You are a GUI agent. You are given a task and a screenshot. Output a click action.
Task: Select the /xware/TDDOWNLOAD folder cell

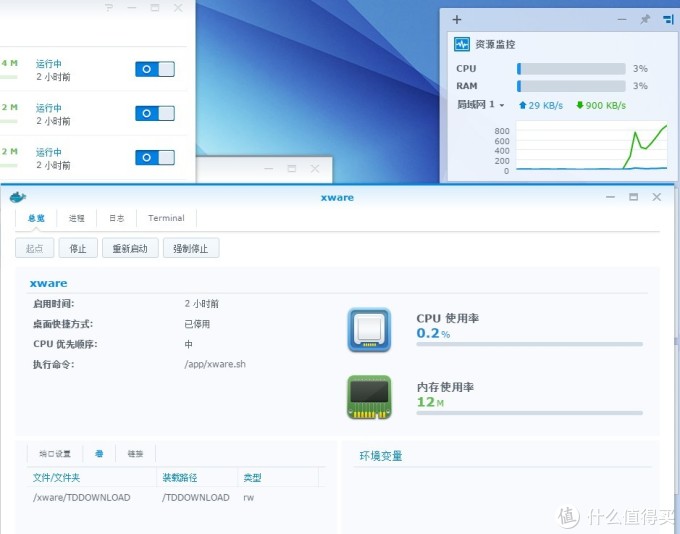82,497
